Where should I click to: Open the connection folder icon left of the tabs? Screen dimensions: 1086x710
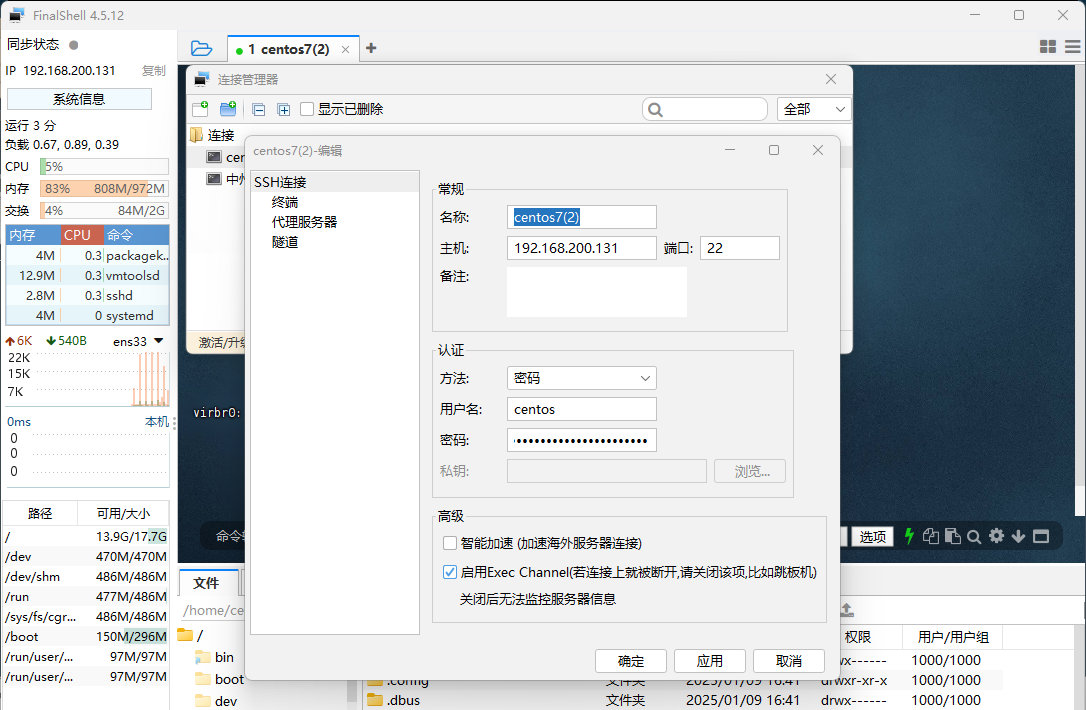click(201, 48)
